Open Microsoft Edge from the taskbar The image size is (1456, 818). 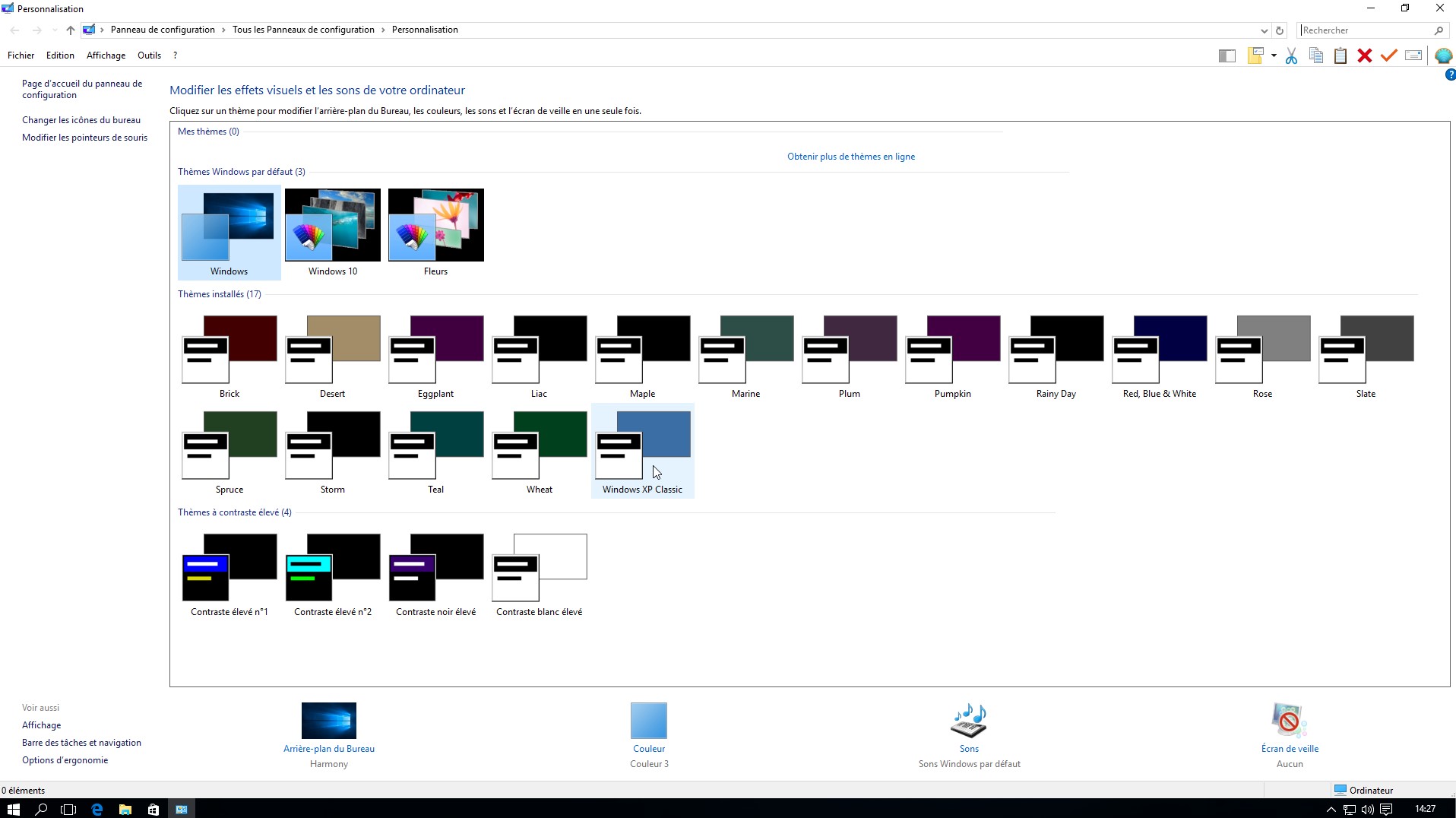(x=97, y=809)
